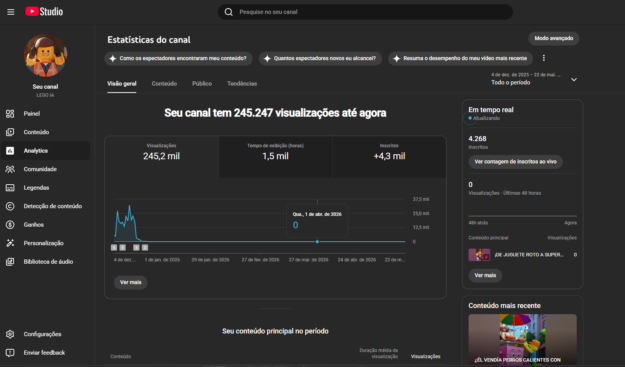Screen dimensions: 625x367
Task: Select the Visualizações 245,2 mil metric card
Action: tap(161, 157)
